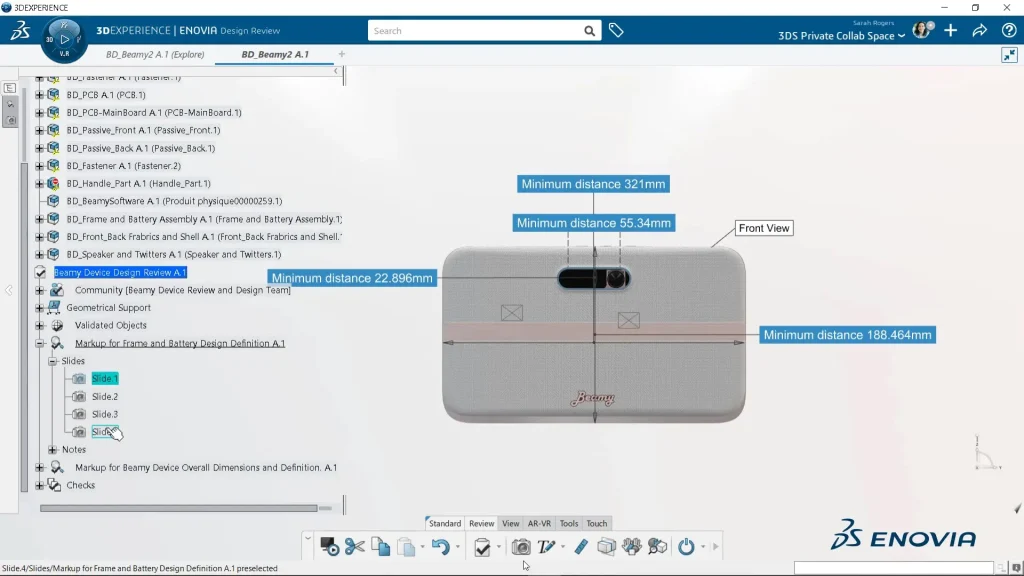The height and width of the screenshot is (576, 1024).
Task: Click the camera Capture icon
Action: (521, 547)
